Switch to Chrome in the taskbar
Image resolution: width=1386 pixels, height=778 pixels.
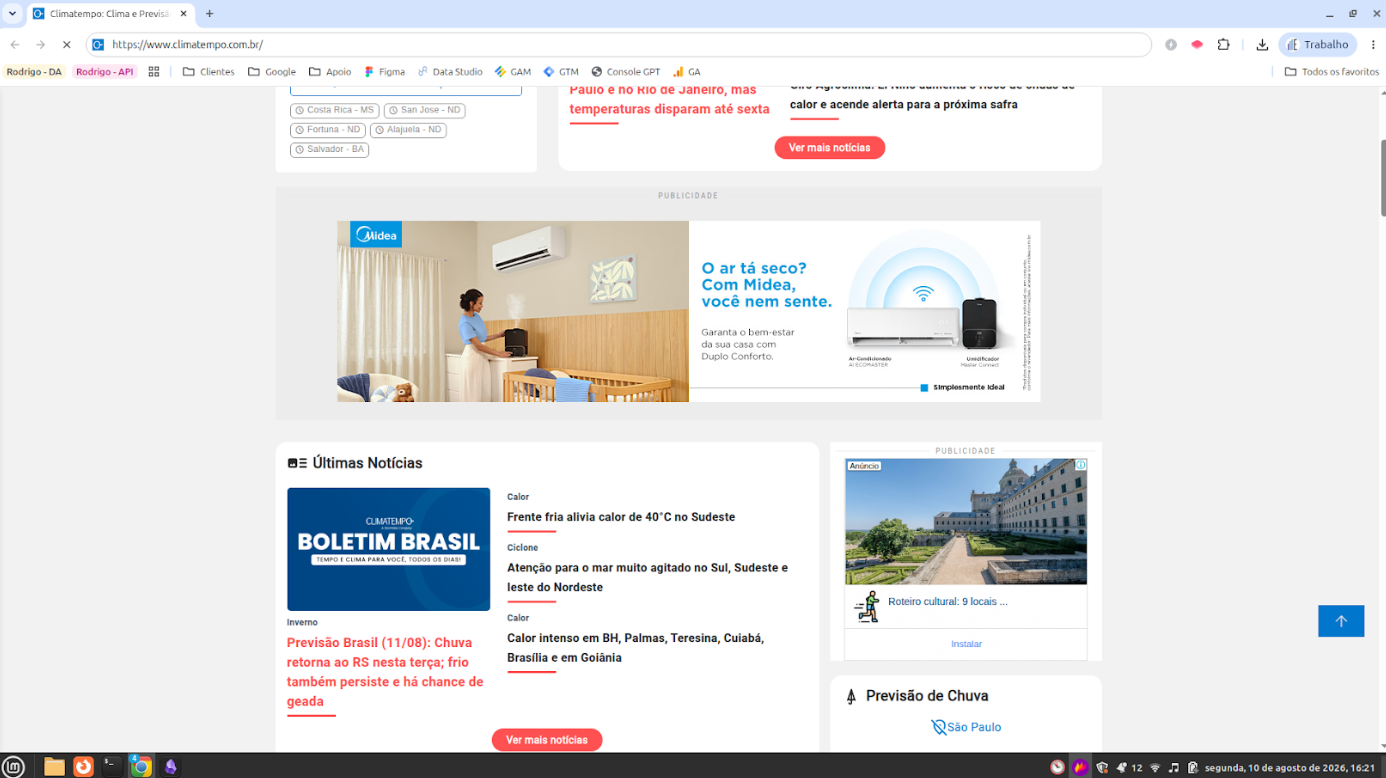(141, 767)
